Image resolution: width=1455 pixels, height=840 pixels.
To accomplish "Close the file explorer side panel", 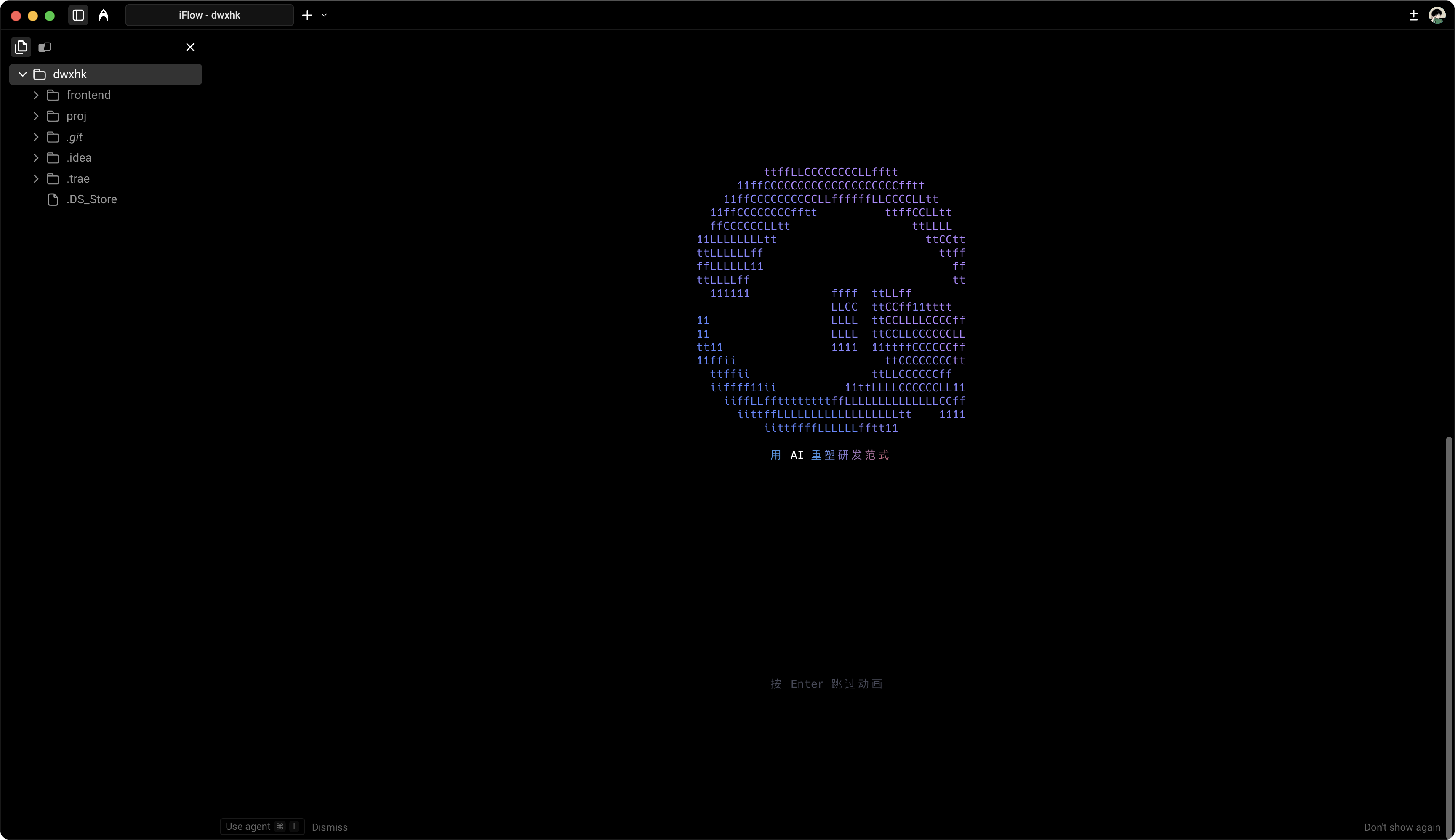I will point(190,47).
